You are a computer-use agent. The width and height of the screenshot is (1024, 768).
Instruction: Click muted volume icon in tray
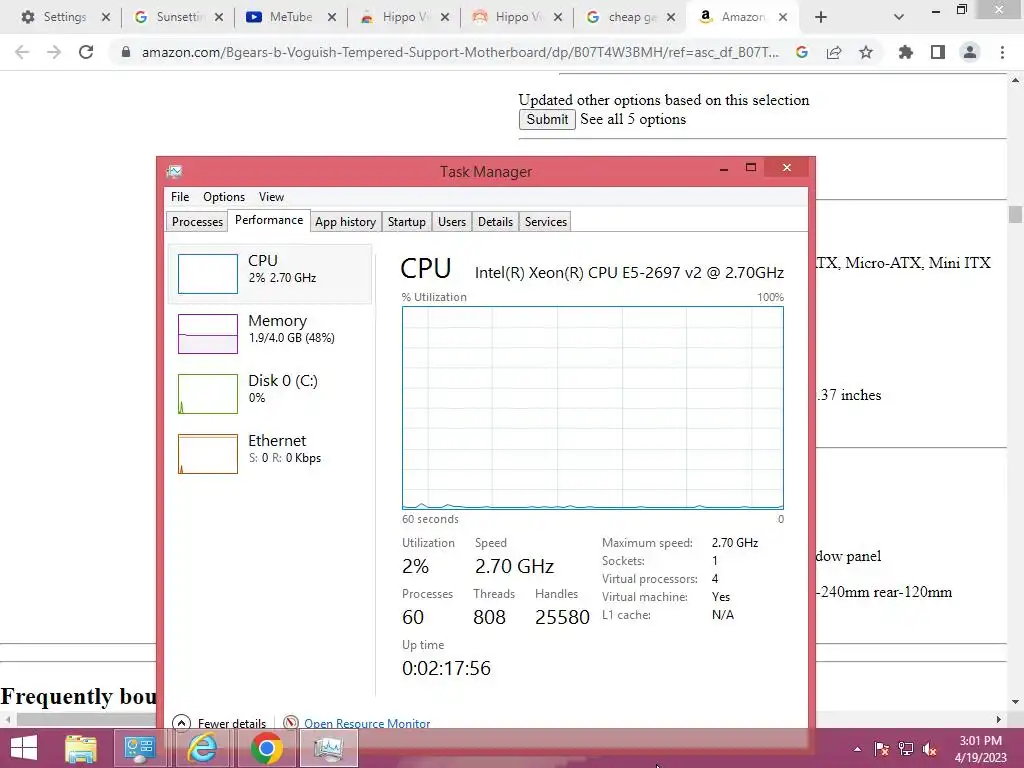pos(930,749)
